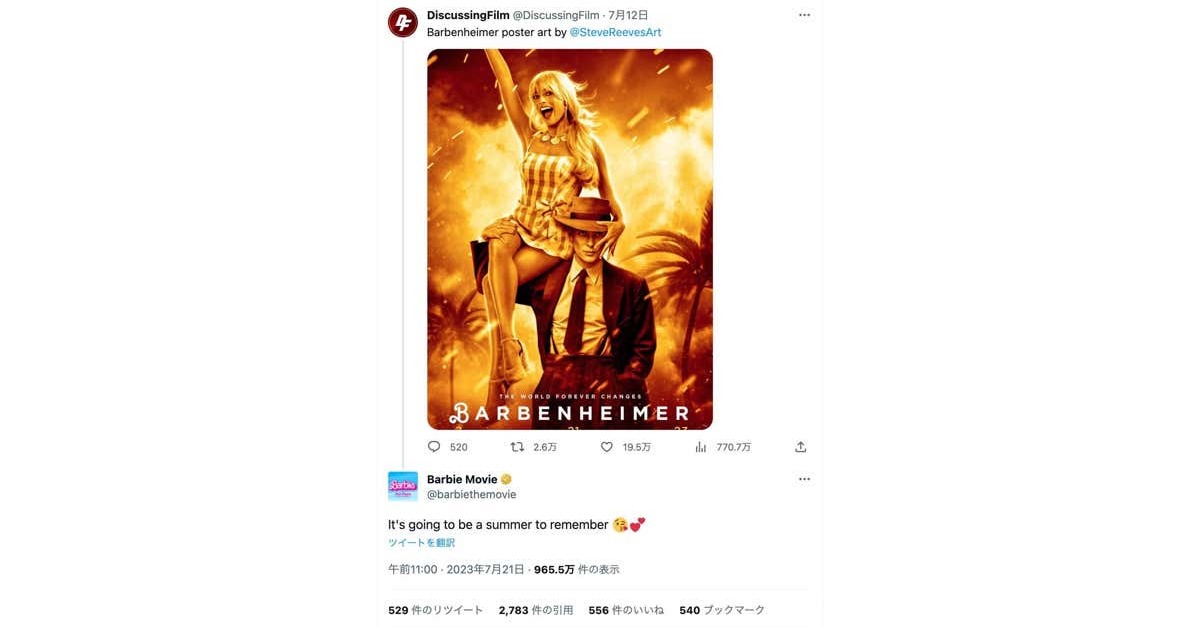Click ツイートを翻訳 to translate the tweet
Screen dimensions: 1200x628
pos(421,543)
